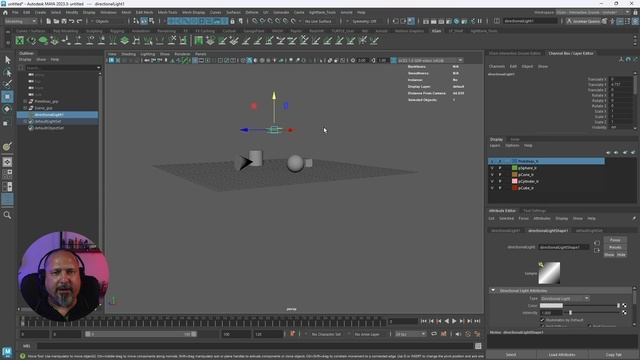Click the Go to end playback button

point(477,321)
